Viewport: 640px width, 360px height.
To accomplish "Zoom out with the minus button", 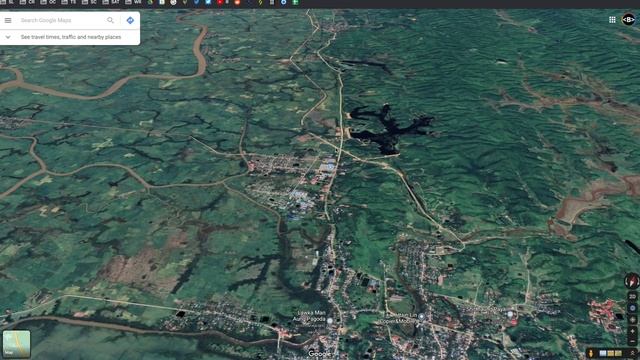I will tap(632, 341).
